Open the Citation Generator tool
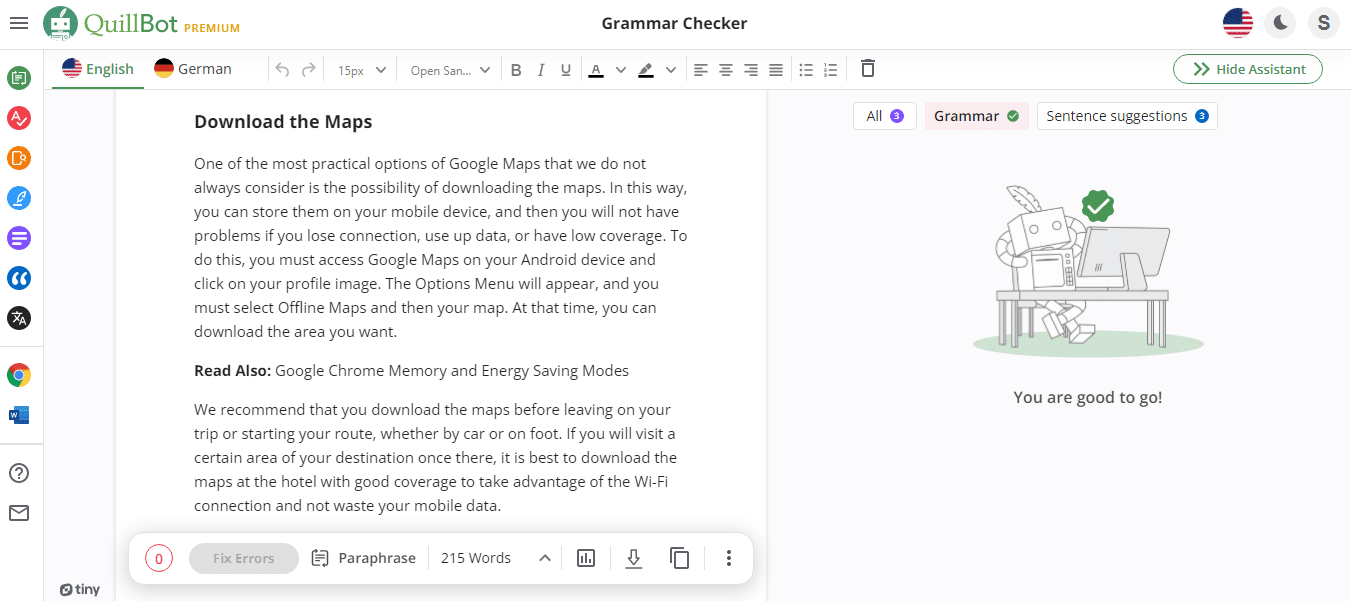The height and width of the screenshot is (601, 1351). [19, 278]
